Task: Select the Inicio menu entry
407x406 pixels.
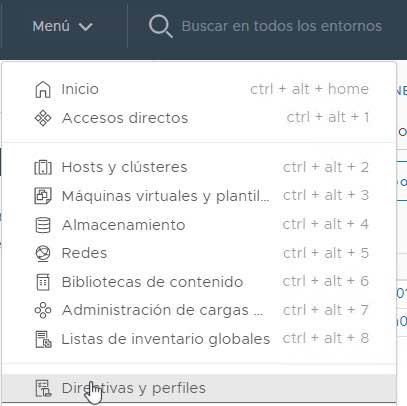Action: click(x=199, y=89)
